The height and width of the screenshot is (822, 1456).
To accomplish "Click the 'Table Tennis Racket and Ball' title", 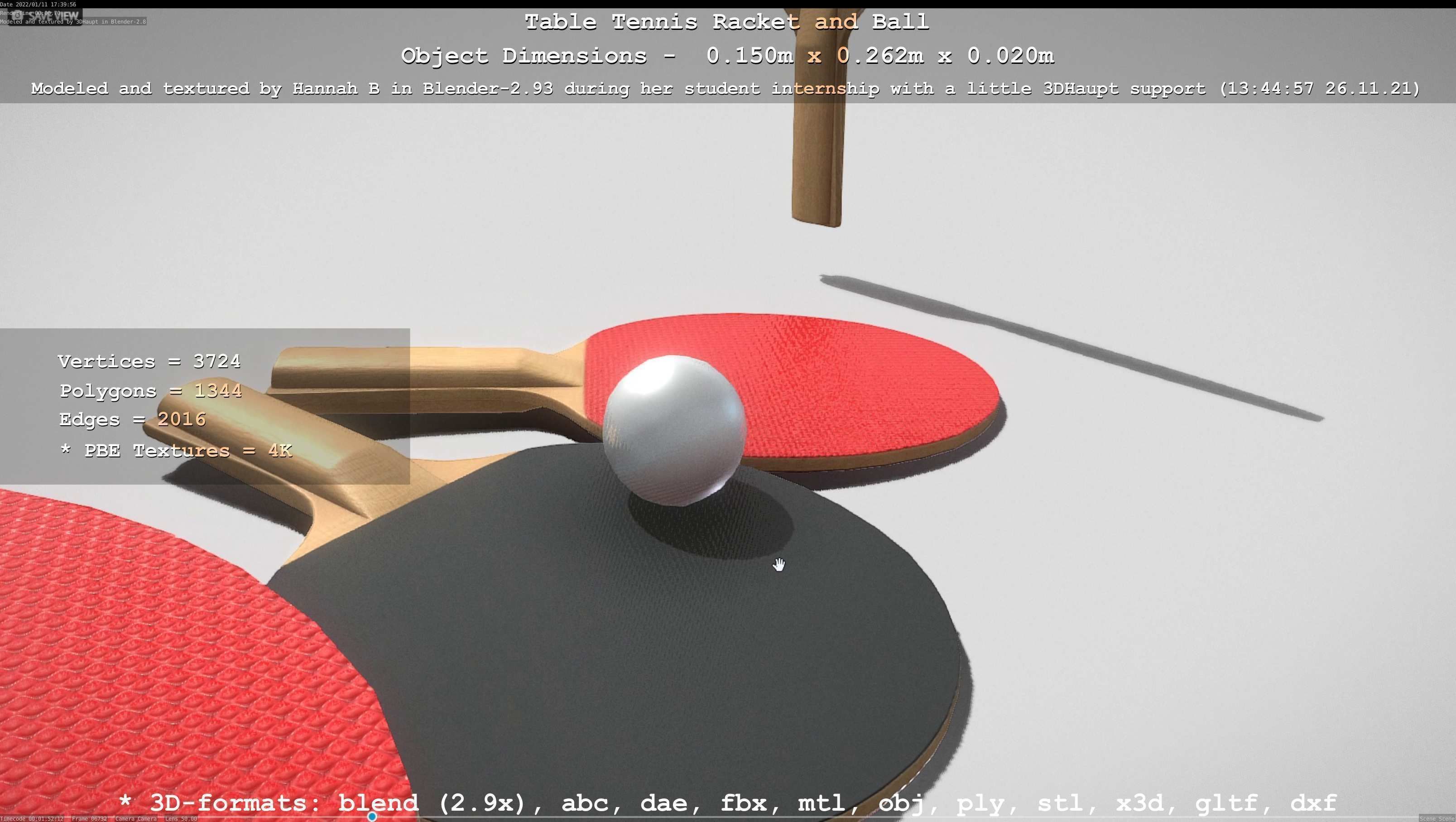I will point(727,22).
